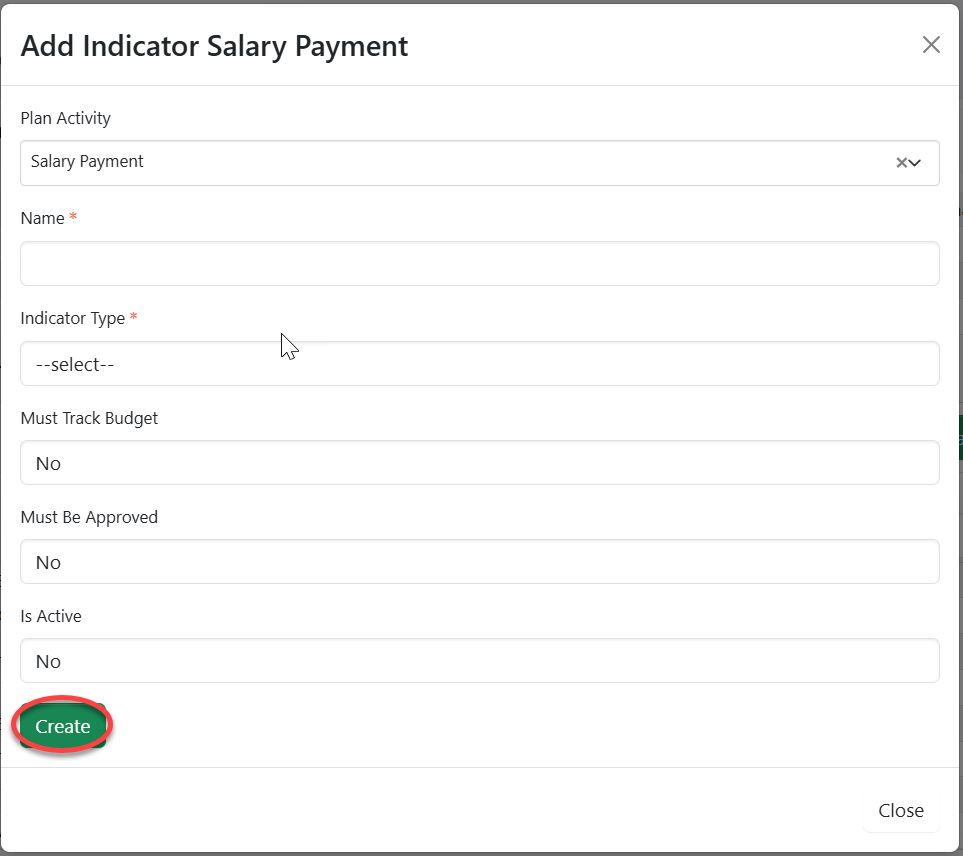Screen dimensions: 963x856
Task: Click the Is Active label
Action: click(x=51, y=616)
